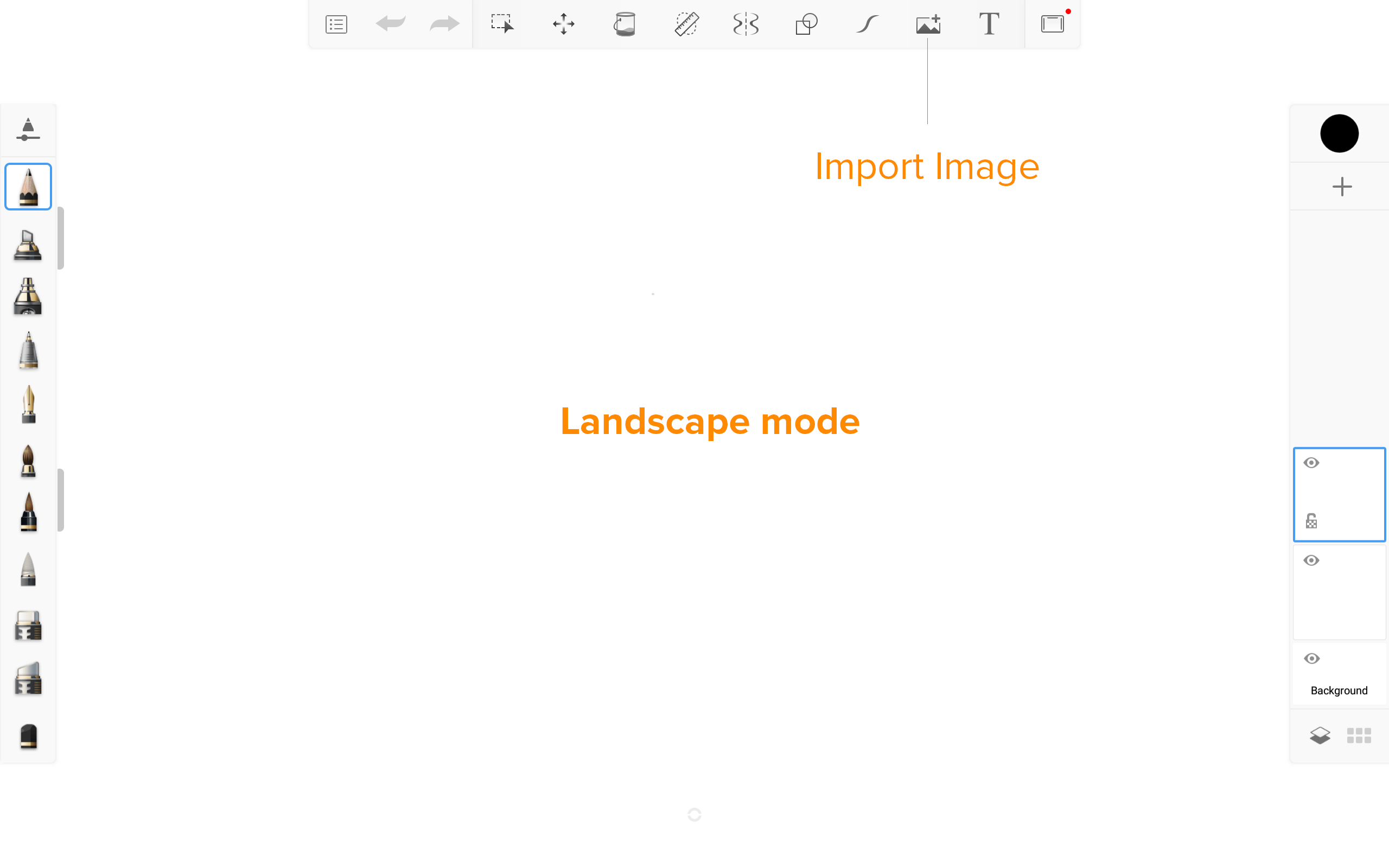
Task: Hide the Background layer with eye icon
Action: [1311, 659]
